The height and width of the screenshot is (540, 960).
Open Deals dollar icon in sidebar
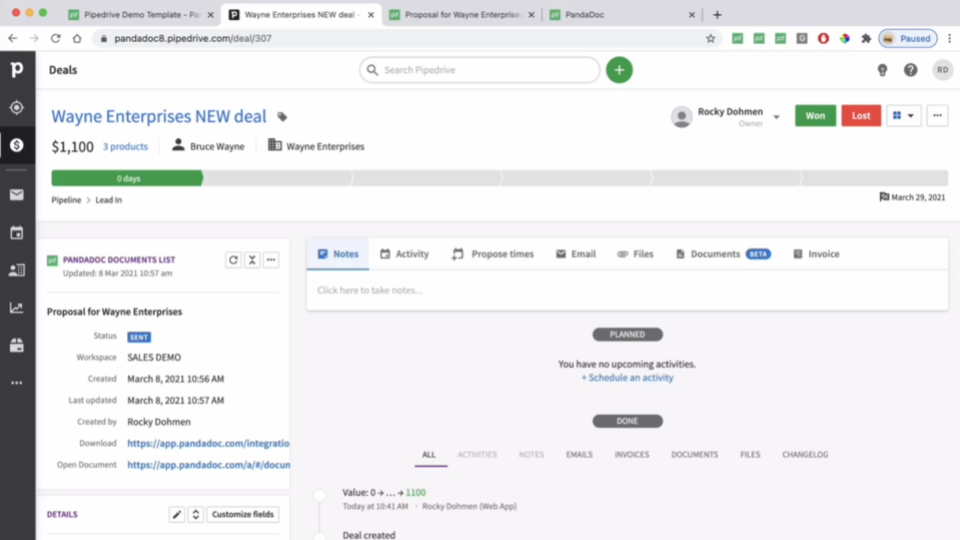point(17,145)
